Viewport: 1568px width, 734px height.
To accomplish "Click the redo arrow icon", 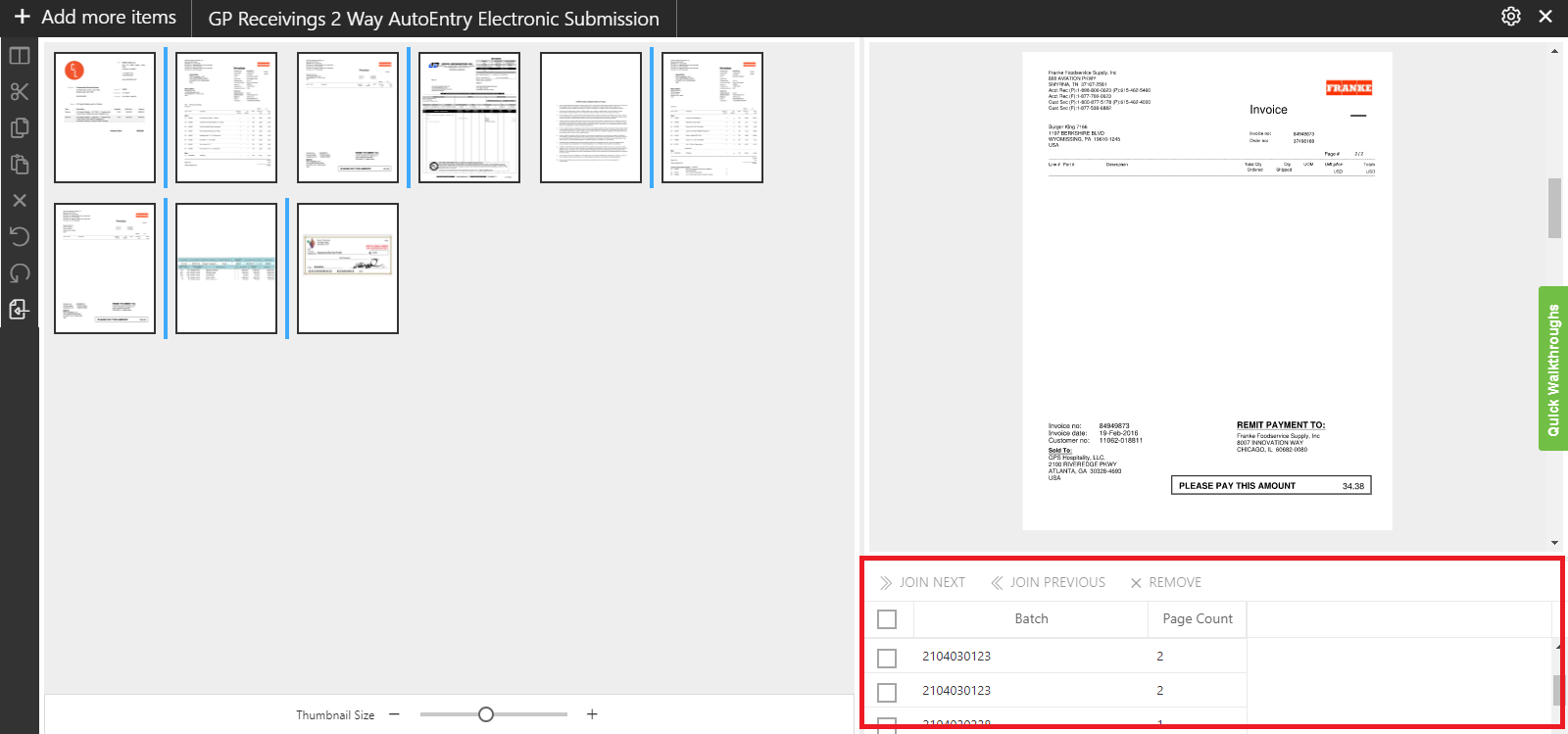I will click(x=20, y=272).
